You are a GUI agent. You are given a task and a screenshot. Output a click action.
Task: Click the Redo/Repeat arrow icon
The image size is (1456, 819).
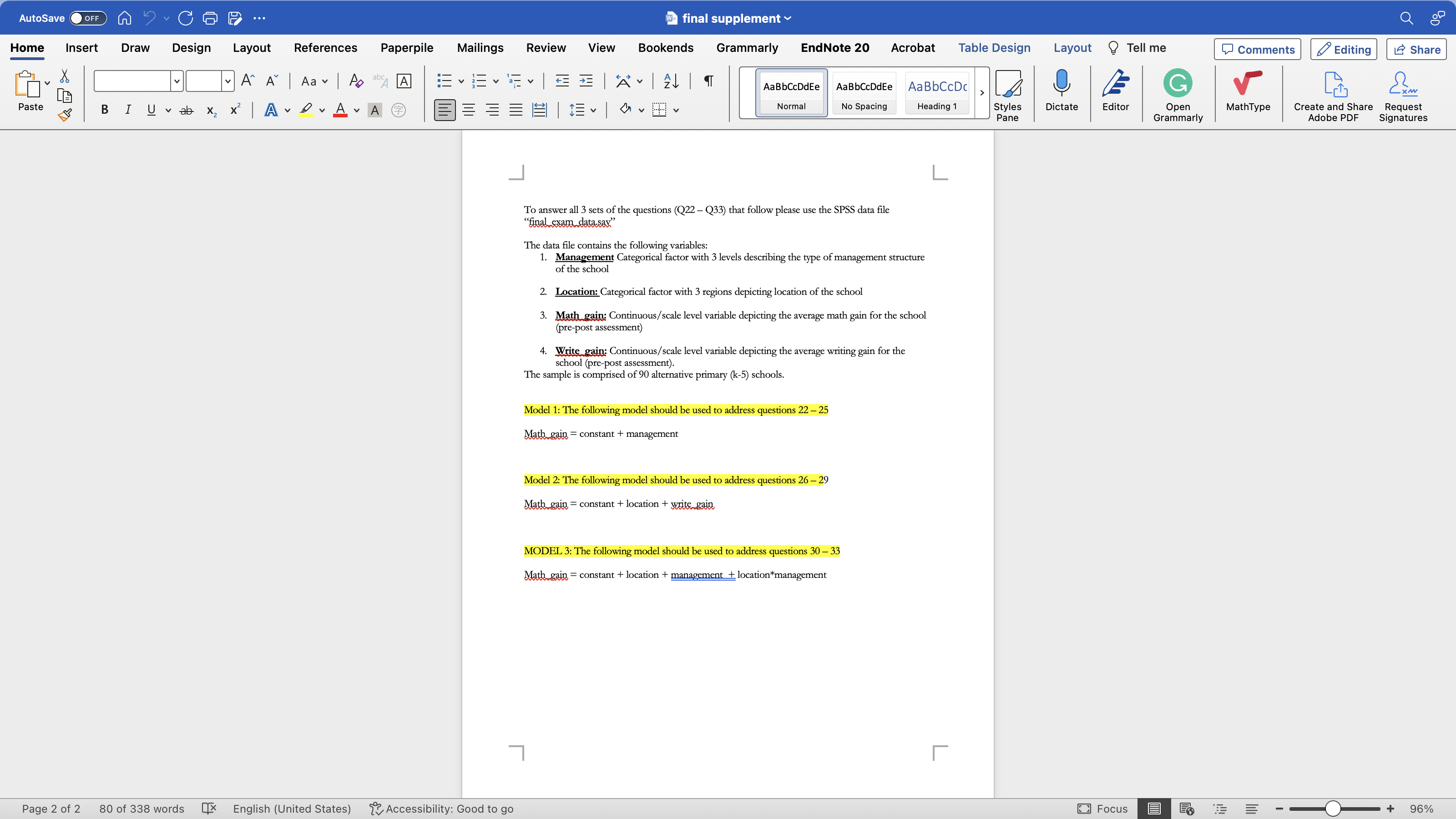point(185,18)
